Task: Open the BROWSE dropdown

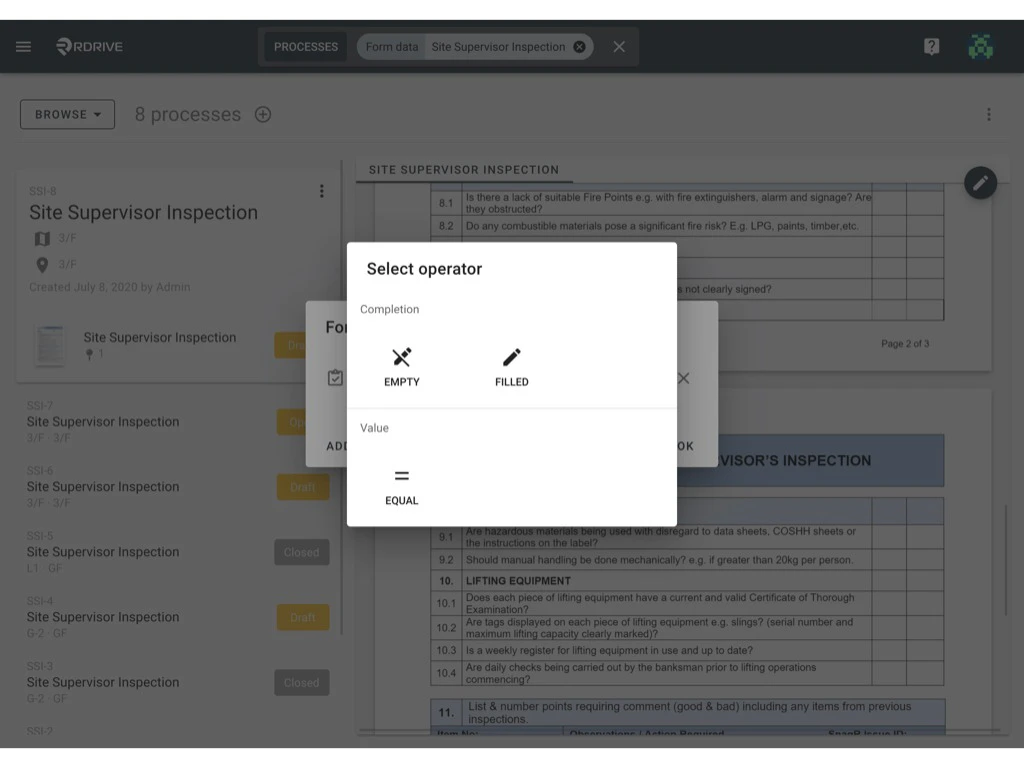Action: tap(67, 114)
